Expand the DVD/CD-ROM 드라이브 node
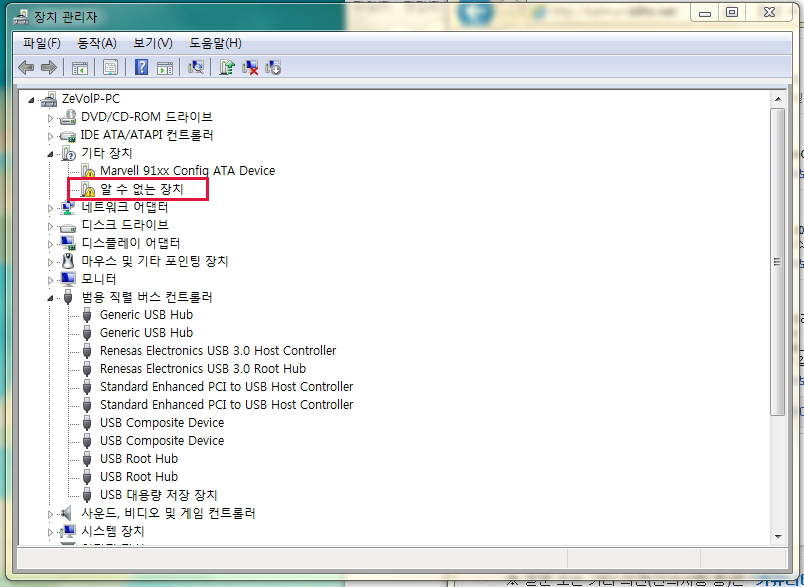Image resolution: width=804 pixels, height=587 pixels. 51,117
